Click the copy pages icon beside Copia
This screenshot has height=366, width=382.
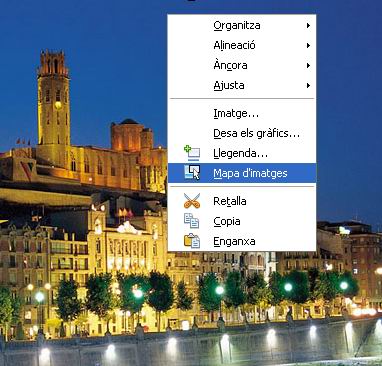[192, 221]
